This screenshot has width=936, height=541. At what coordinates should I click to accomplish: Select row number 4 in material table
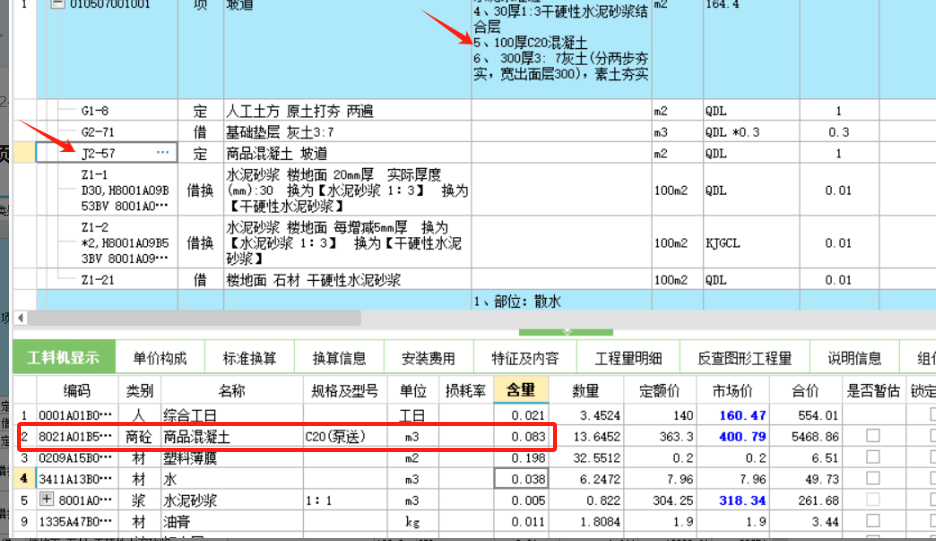coord(24,478)
